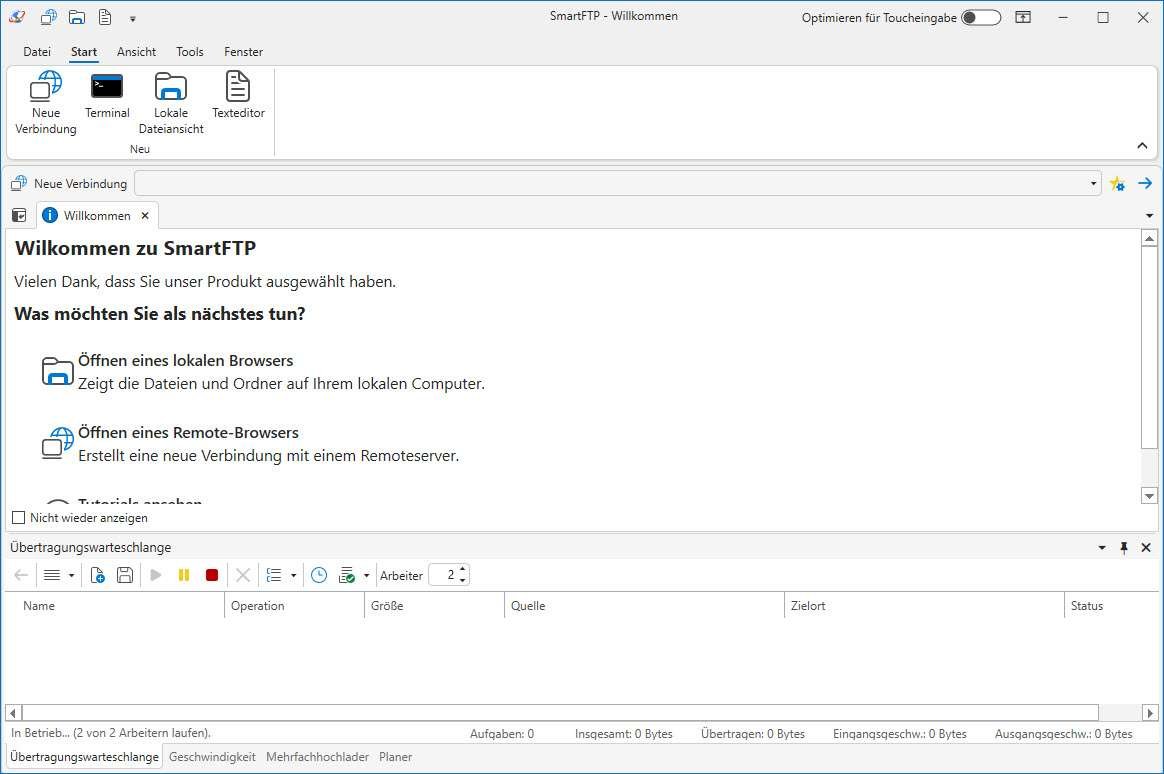The width and height of the screenshot is (1164, 774).
Task: Increase Arbeiter count with the stepper
Action: click(x=463, y=570)
